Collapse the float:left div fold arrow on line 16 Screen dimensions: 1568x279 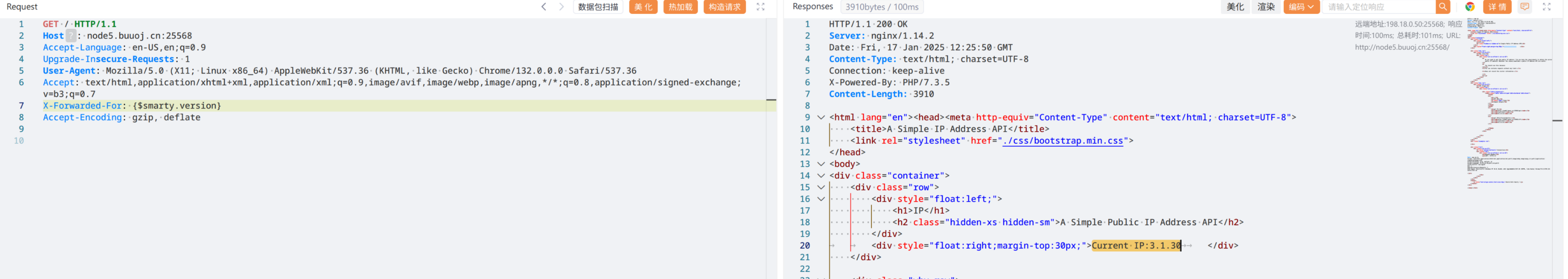click(820, 199)
